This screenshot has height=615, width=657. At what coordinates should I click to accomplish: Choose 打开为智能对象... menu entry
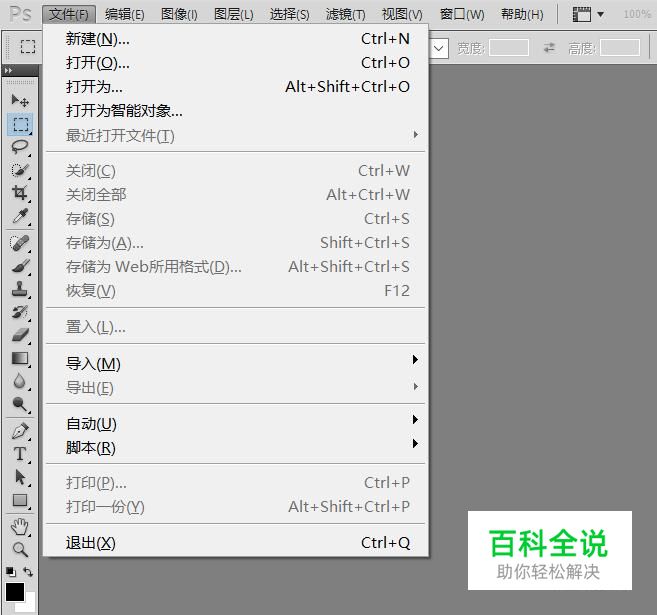pyautogui.click(x=237, y=111)
